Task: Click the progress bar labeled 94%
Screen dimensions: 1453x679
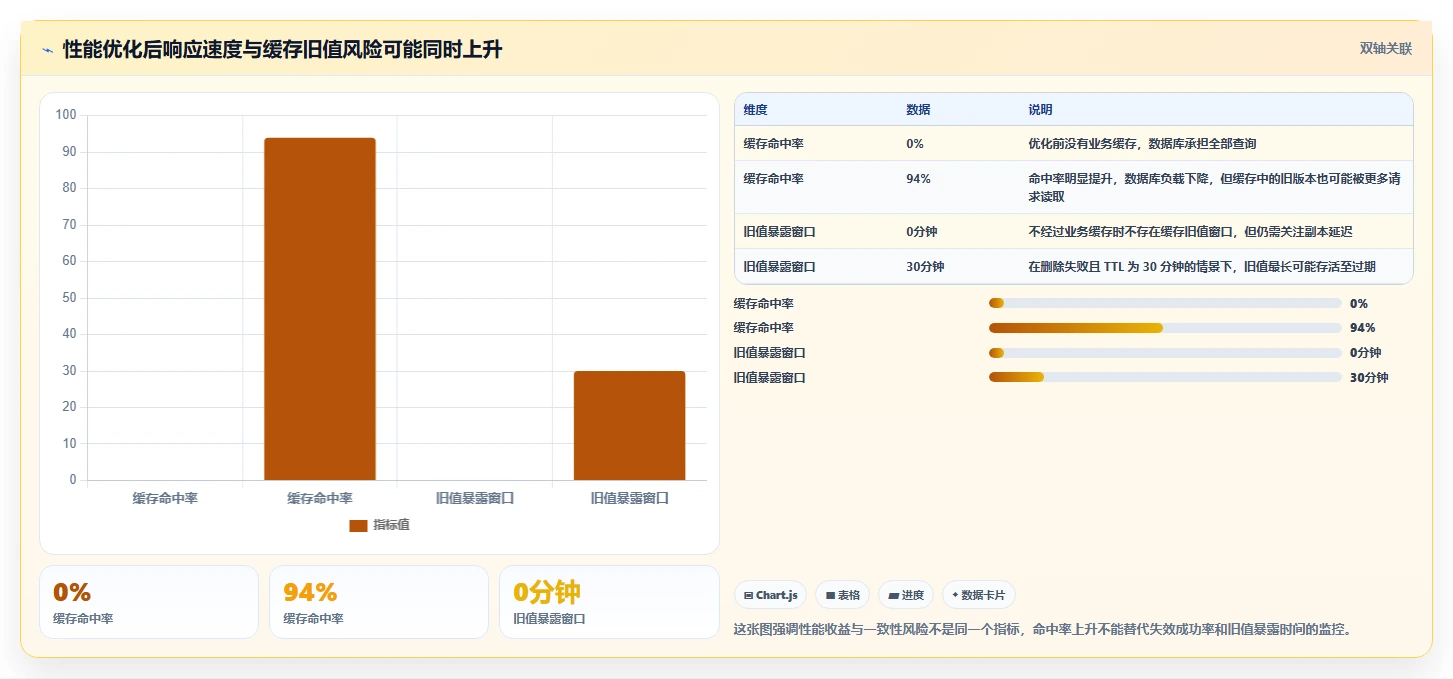Action: click(x=1165, y=328)
